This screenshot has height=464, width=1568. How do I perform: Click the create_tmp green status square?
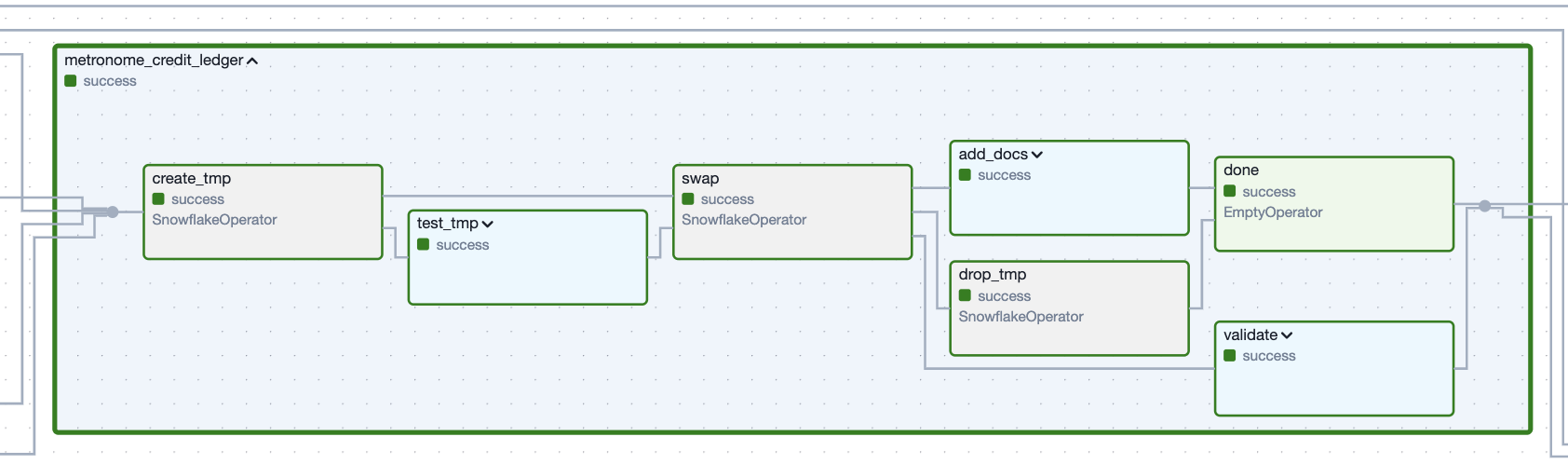(158, 199)
